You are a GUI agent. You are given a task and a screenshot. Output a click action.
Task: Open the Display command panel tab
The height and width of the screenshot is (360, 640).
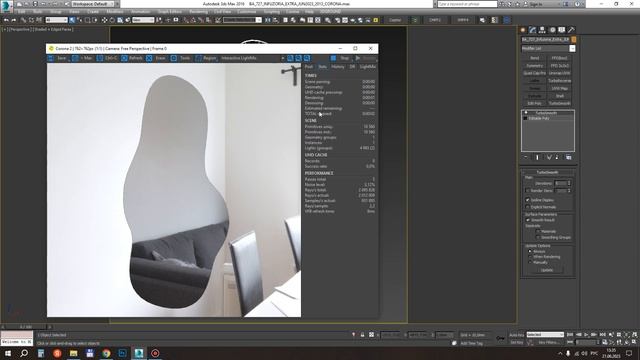pyautogui.click(x=562, y=30)
